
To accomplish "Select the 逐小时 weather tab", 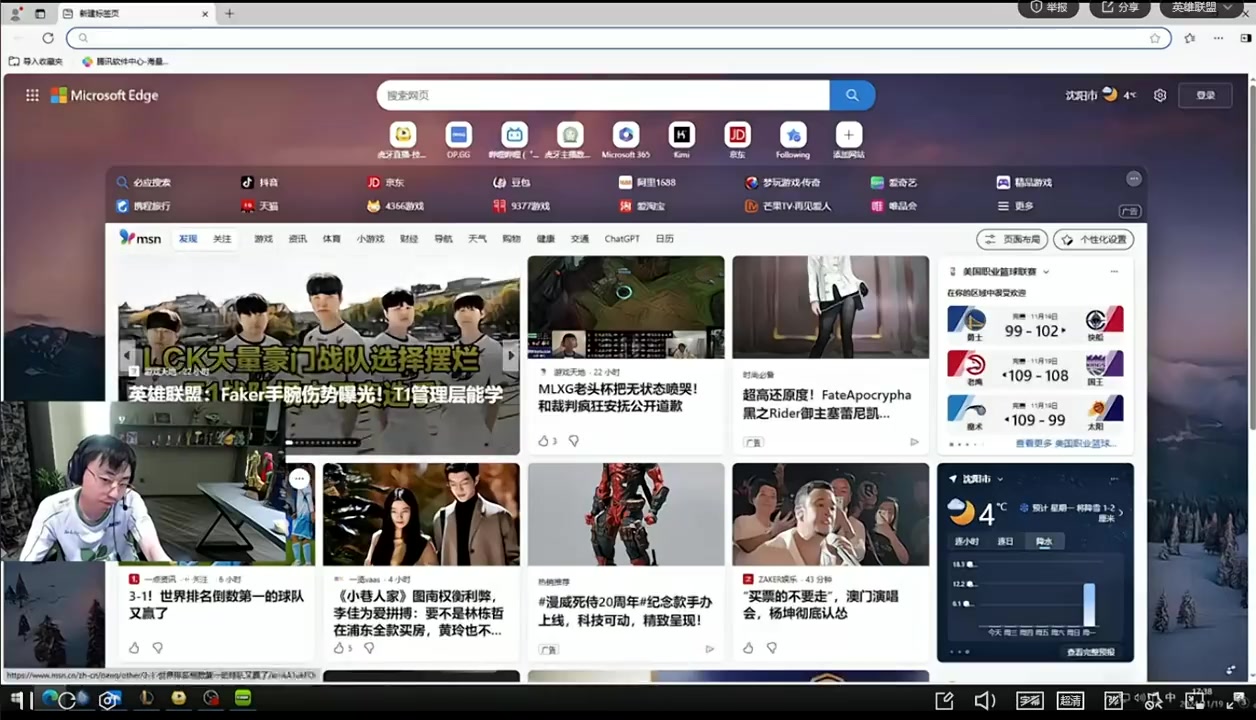I will coord(966,541).
